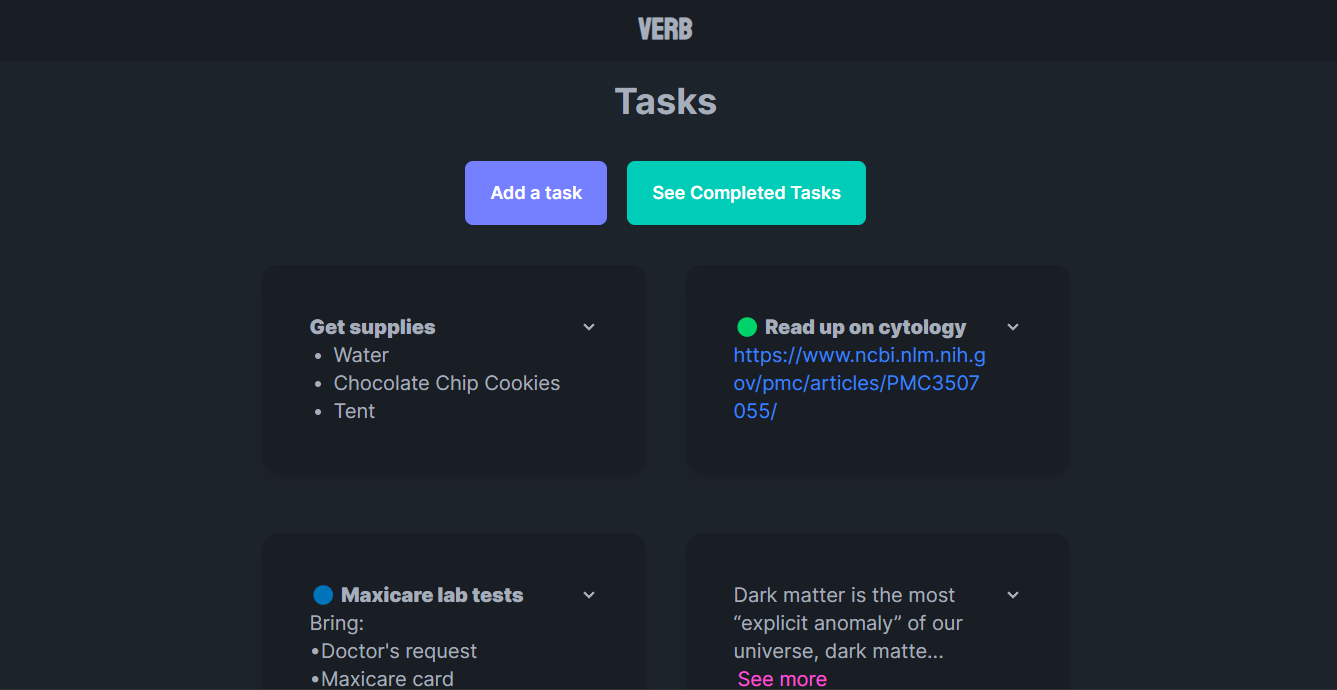The width and height of the screenshot is (1337, 690).
Task: Click the Water list item
Action: point(361,355)
